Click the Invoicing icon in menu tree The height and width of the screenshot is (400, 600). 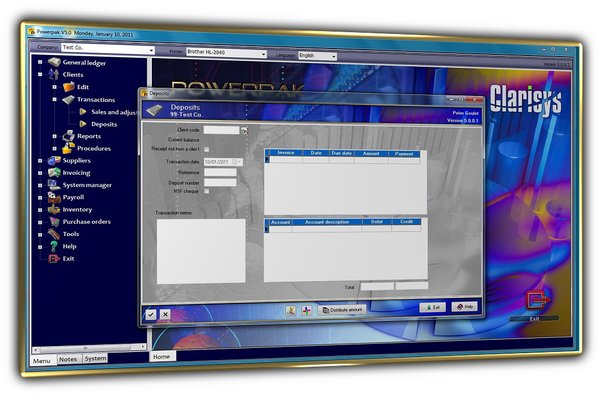(54, 172)
